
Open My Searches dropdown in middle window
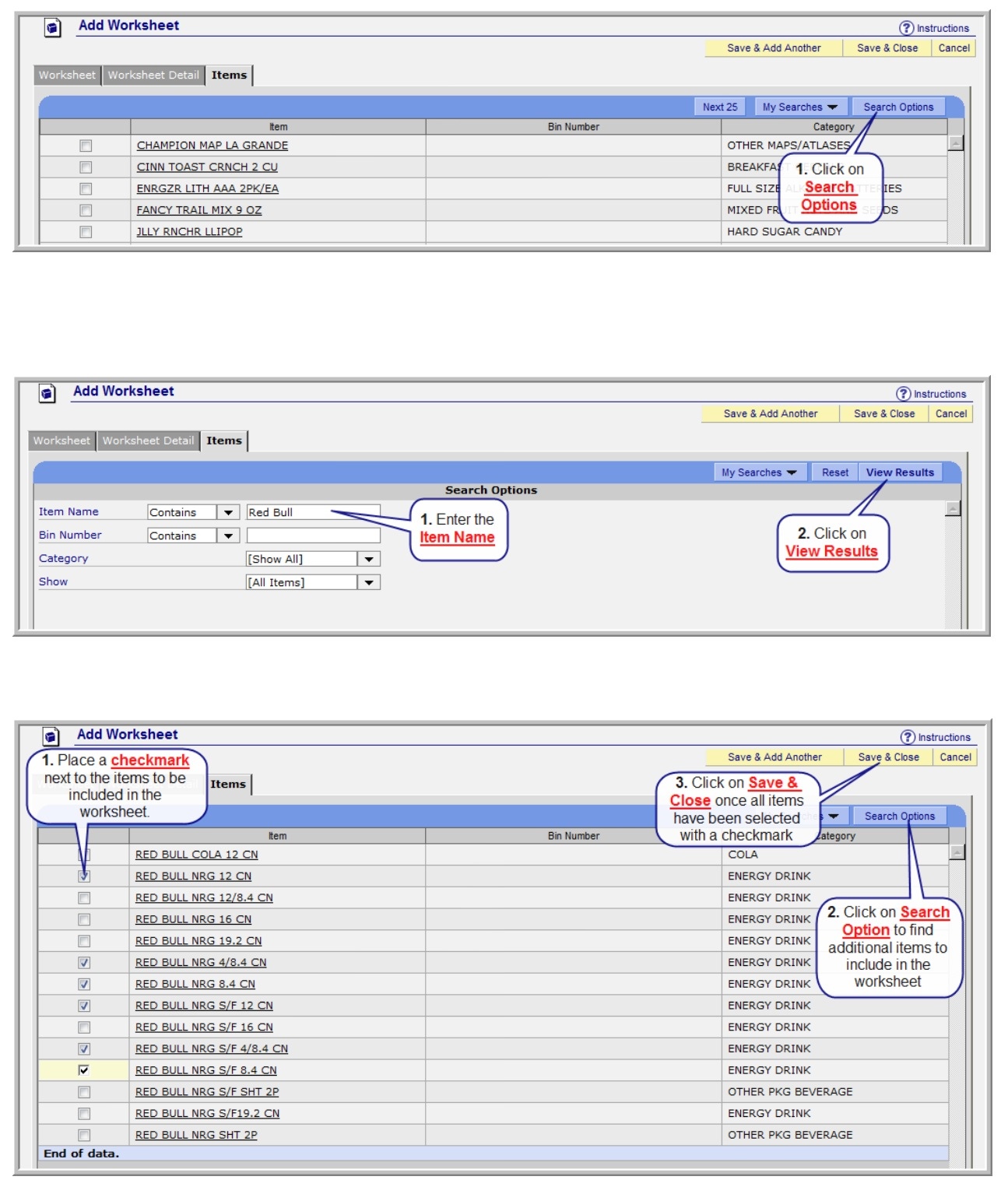pyautogui.click(x=759, y=472)
